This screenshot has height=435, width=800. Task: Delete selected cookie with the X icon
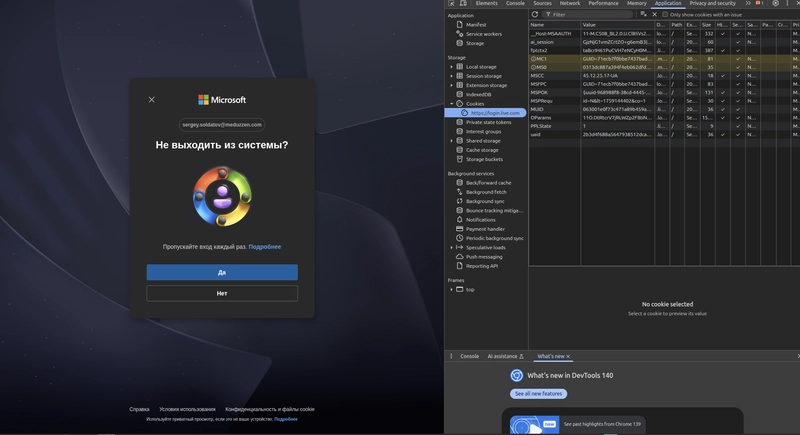(x=655, y=15)
